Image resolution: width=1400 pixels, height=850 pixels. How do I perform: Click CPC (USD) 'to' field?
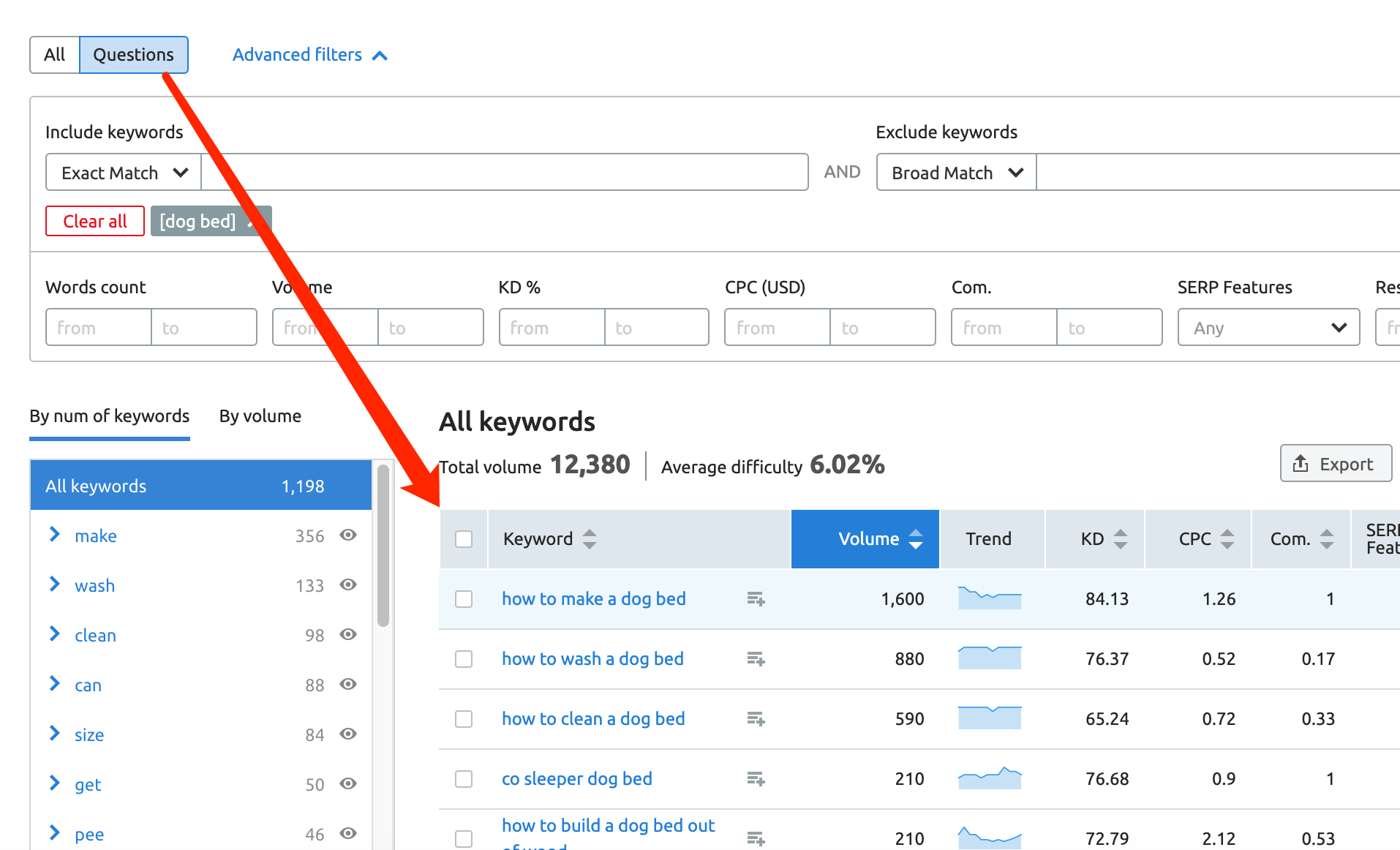pos(883,328)
